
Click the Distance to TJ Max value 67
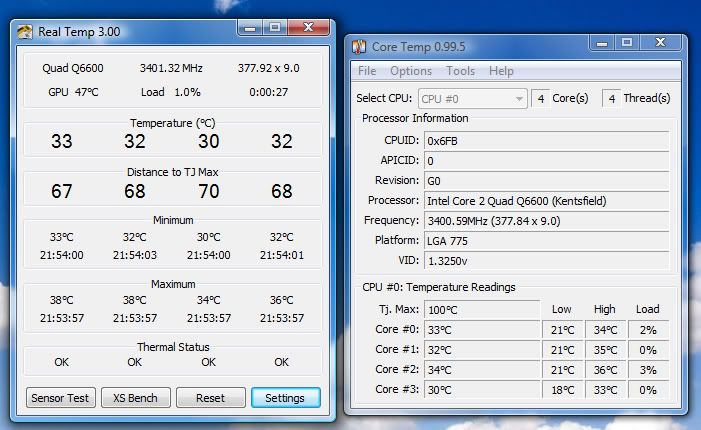tap(62, 191)
